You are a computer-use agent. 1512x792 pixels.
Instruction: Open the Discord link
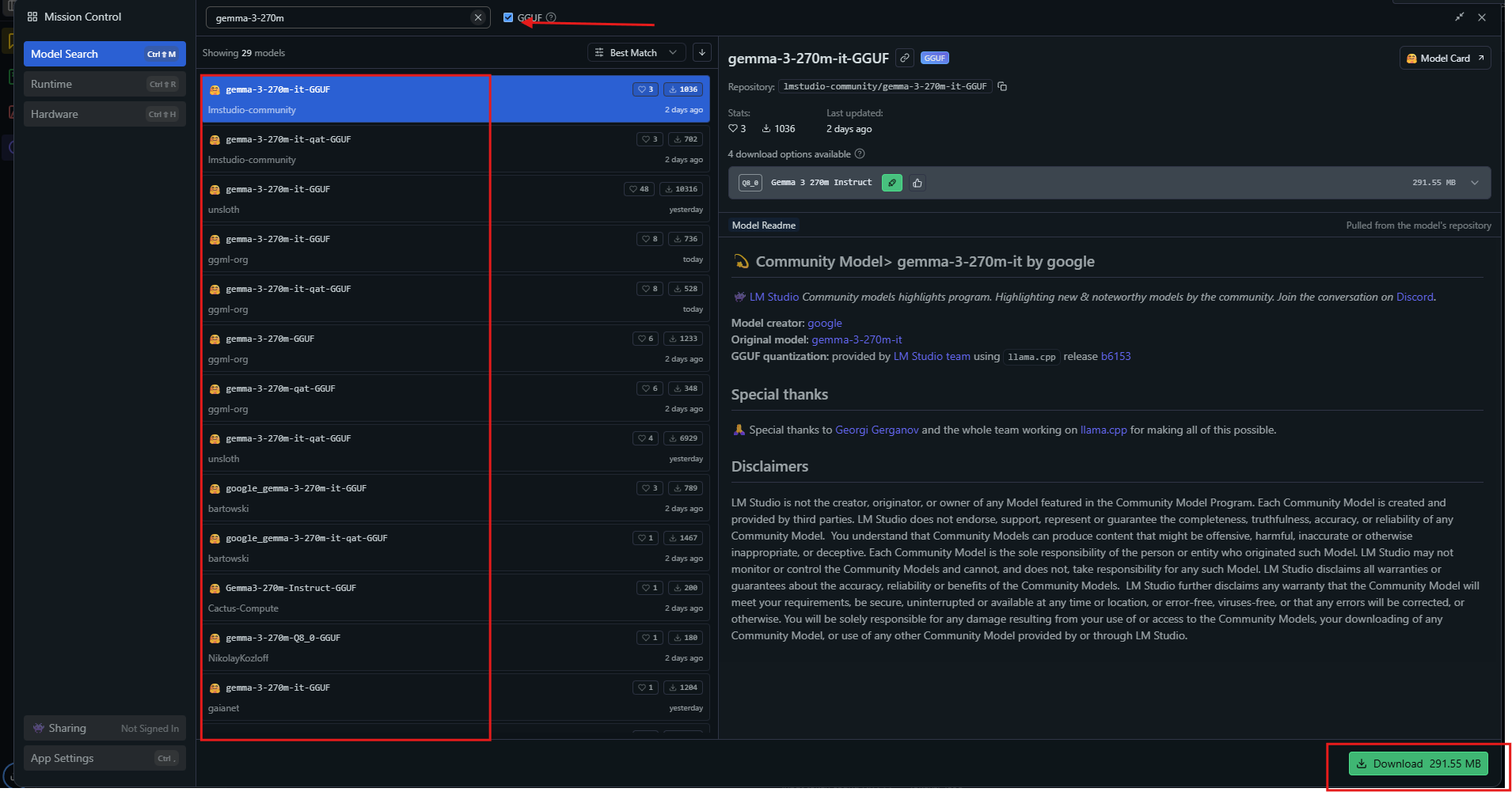coord(1415,297)
